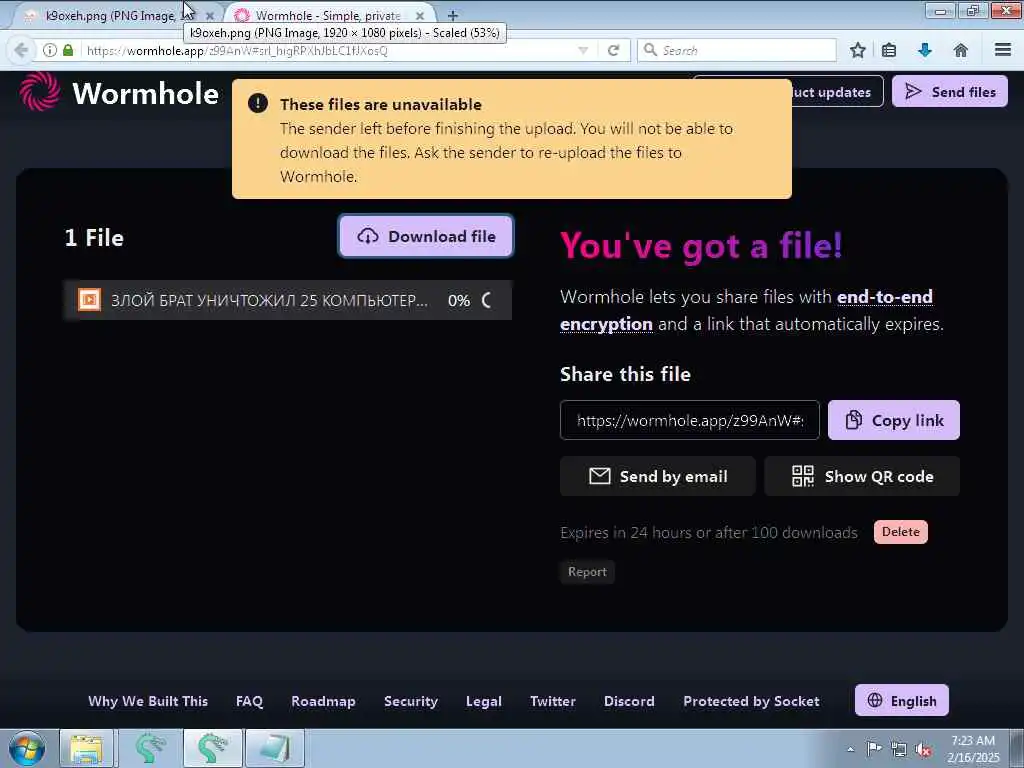Viewport: 1024px width, 768px height.
Task: Show bookmarks list icon
Action: pyautogui.click(x=889, y=50)
